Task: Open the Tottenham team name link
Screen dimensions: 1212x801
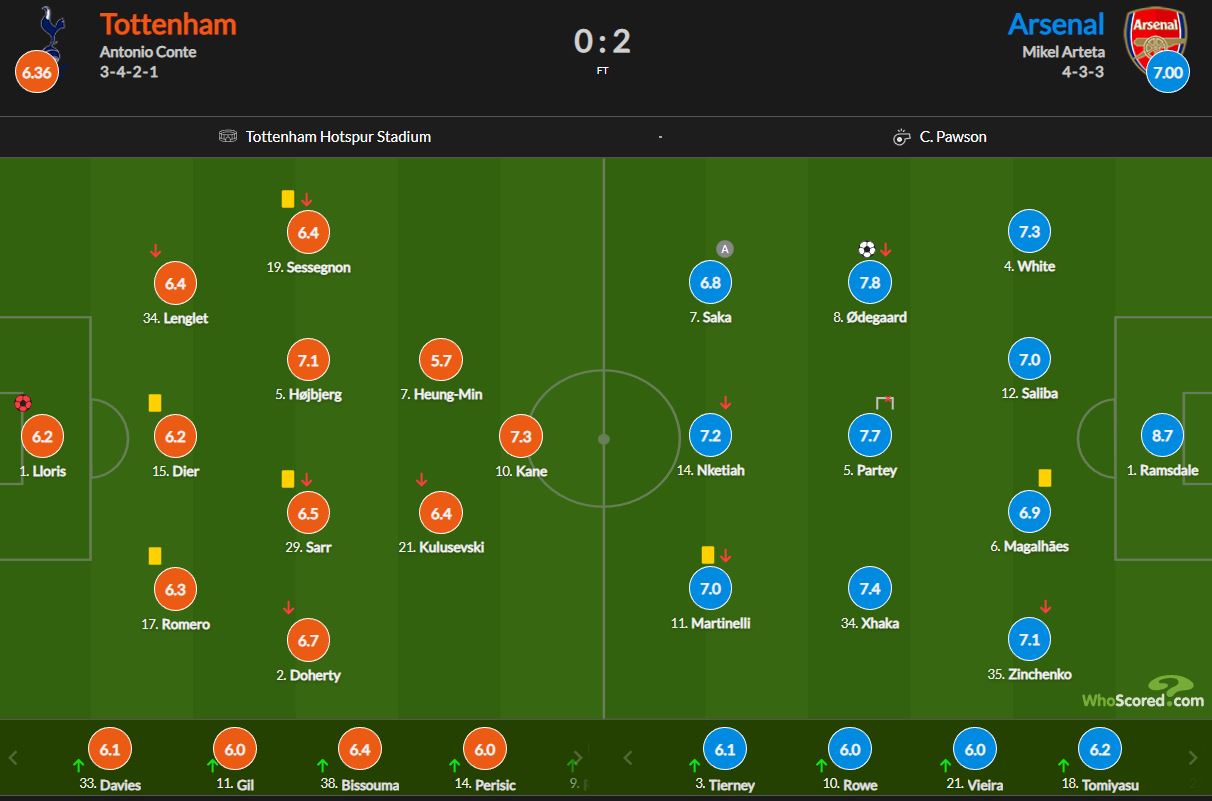Action: coord(168,24)
